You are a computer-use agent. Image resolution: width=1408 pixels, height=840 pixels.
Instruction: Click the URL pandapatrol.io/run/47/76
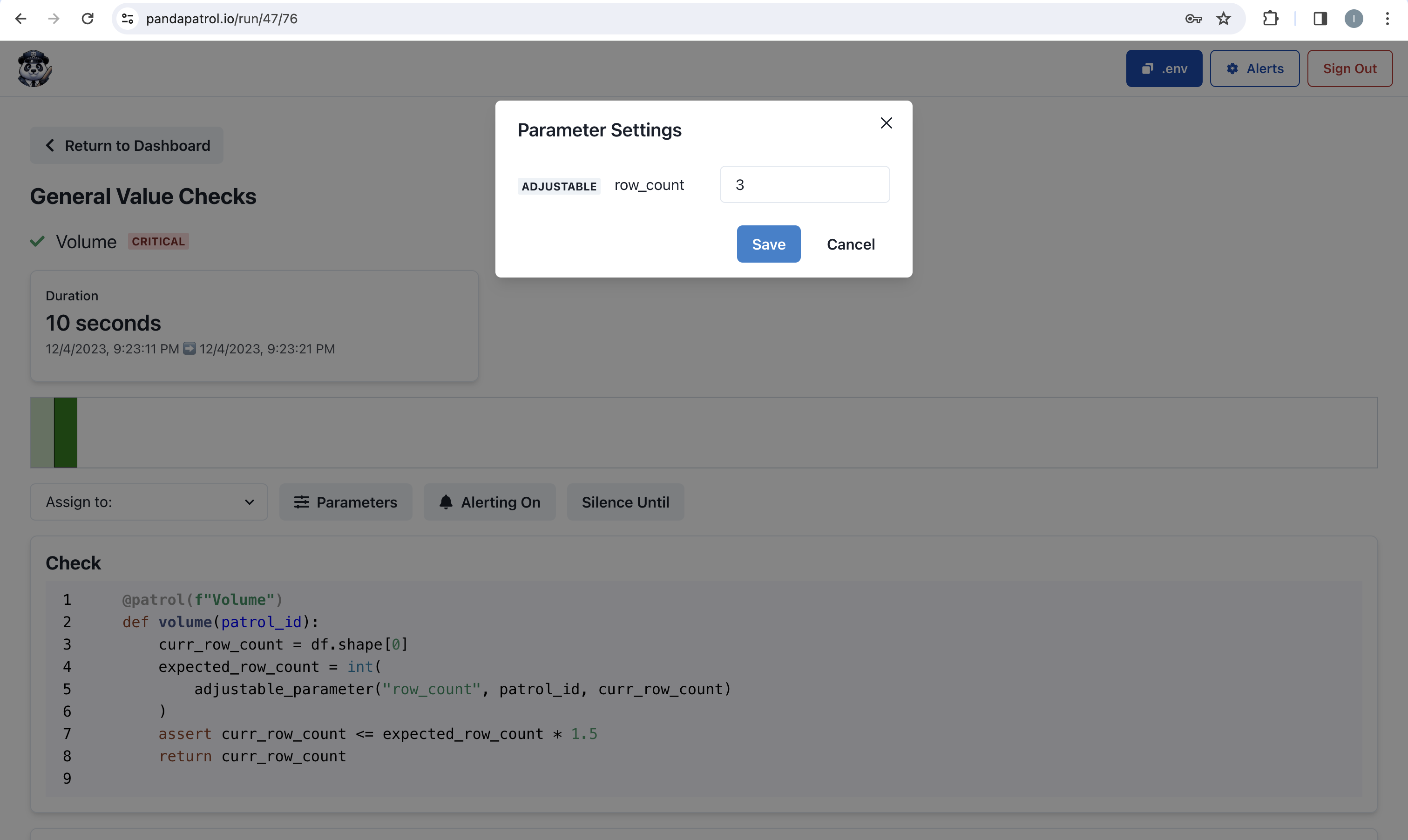222,19
